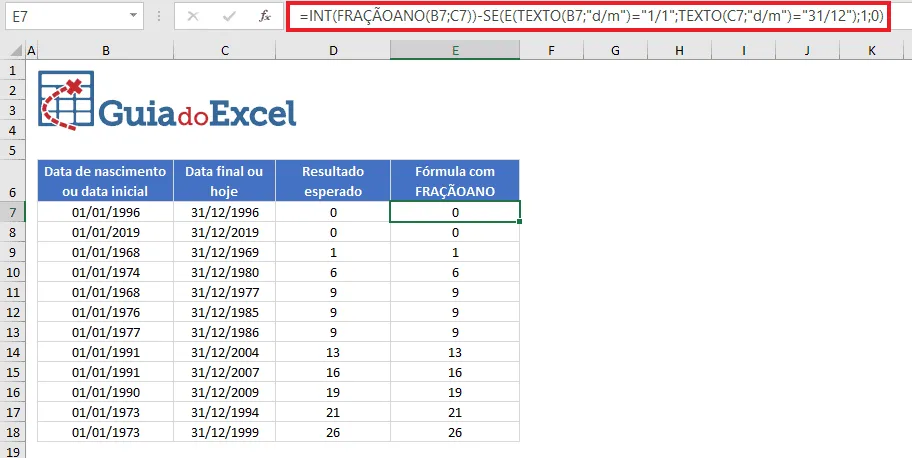Select row 18 header
Screen dimensions: 912x458
coord(13,432)
